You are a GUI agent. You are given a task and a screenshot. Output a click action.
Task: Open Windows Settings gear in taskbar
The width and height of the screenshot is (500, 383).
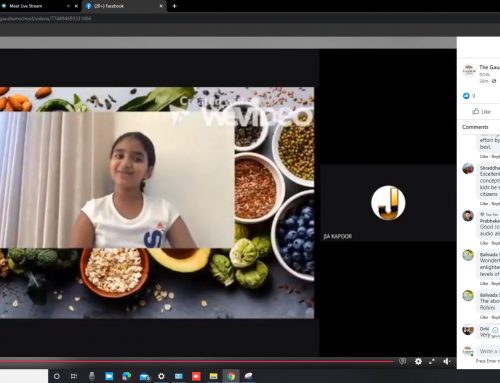[161, 376]
